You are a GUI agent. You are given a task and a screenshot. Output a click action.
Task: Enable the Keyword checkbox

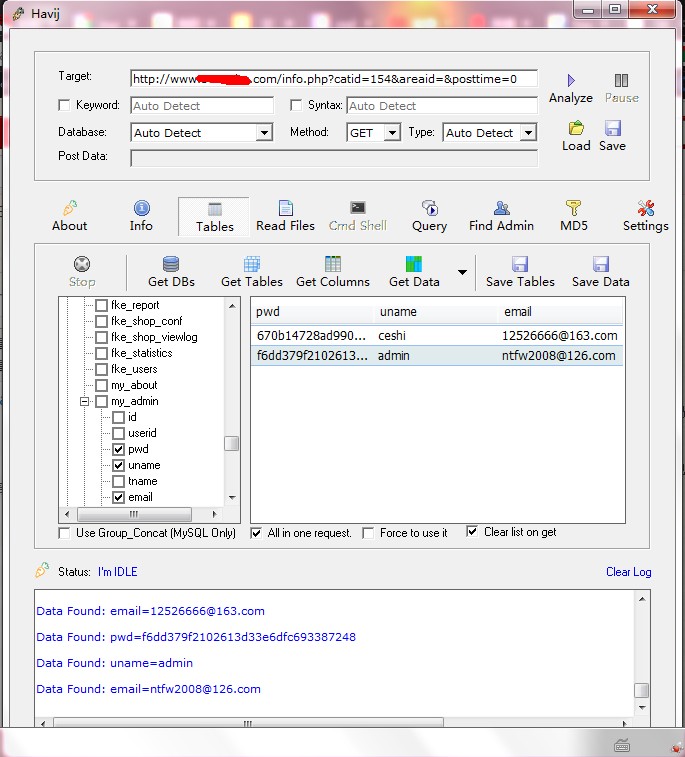(x=64, y=105)
